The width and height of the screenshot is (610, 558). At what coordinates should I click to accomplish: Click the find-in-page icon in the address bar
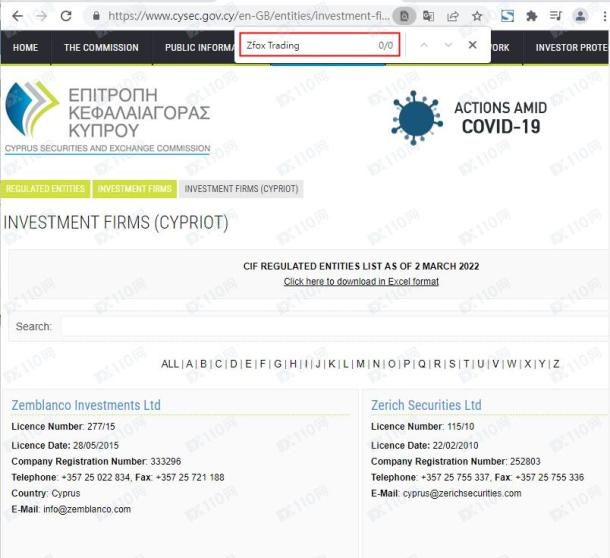pyautogui.click(x=404, y=16)
